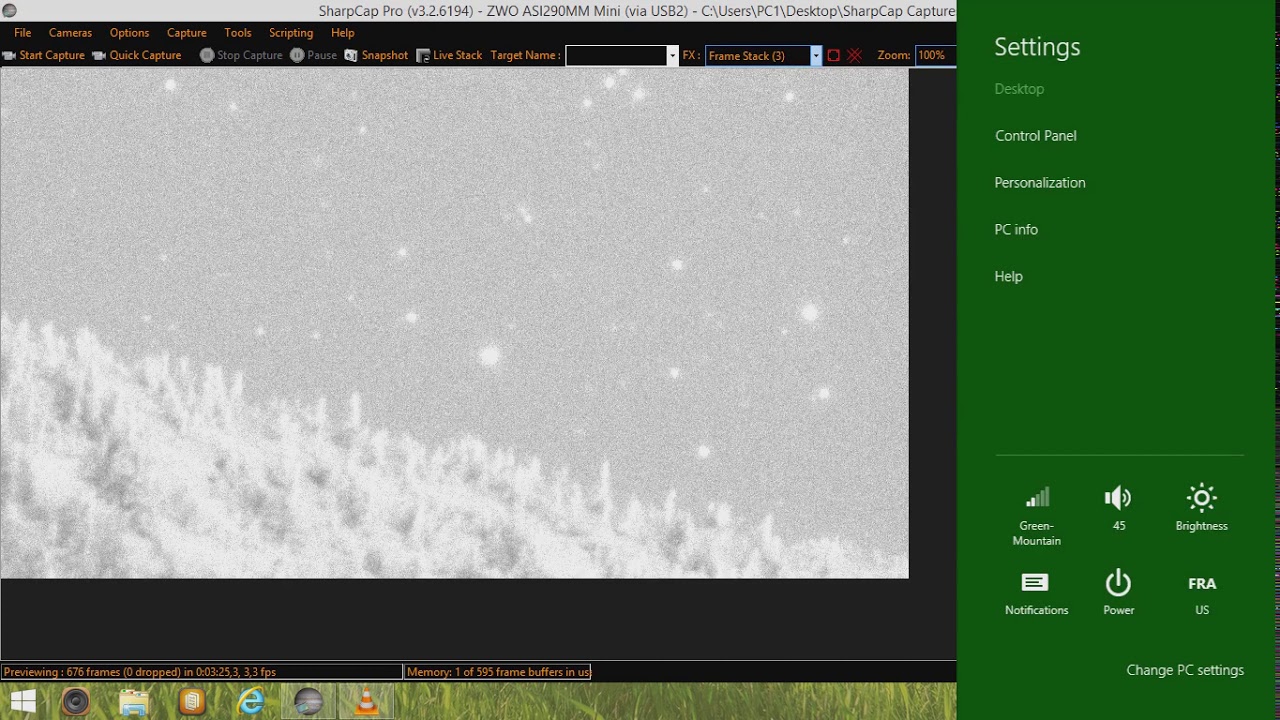
Task: Open the Live Stack tool
Action: tap(449, 55)
